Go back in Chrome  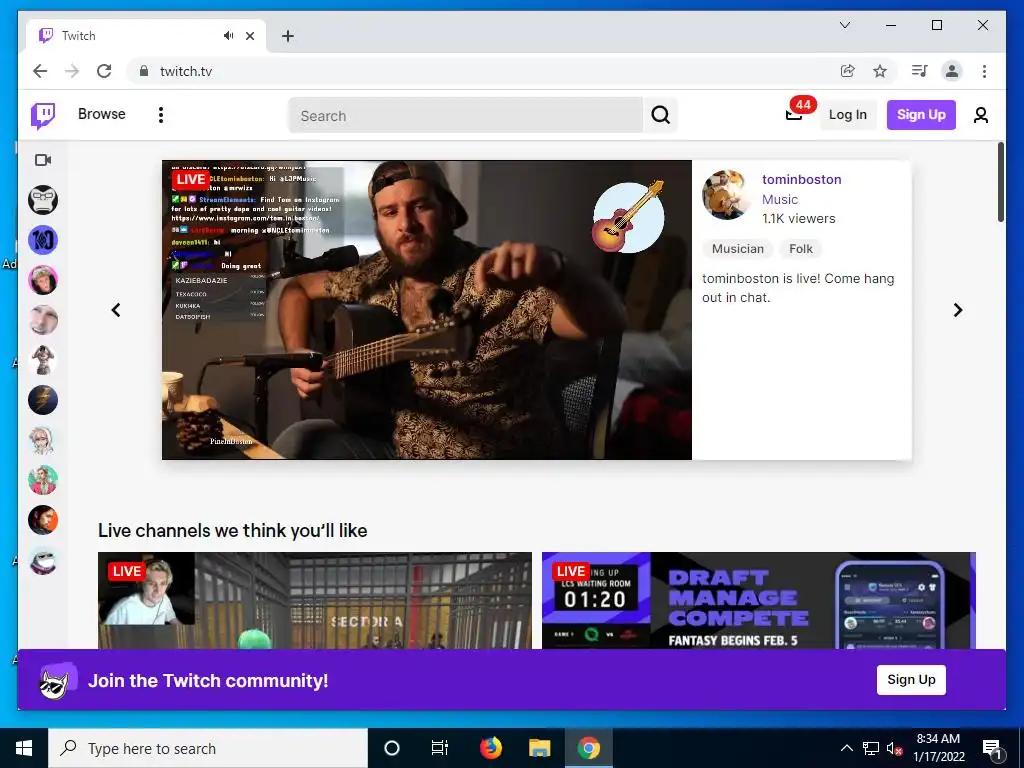tap(40, 71)
